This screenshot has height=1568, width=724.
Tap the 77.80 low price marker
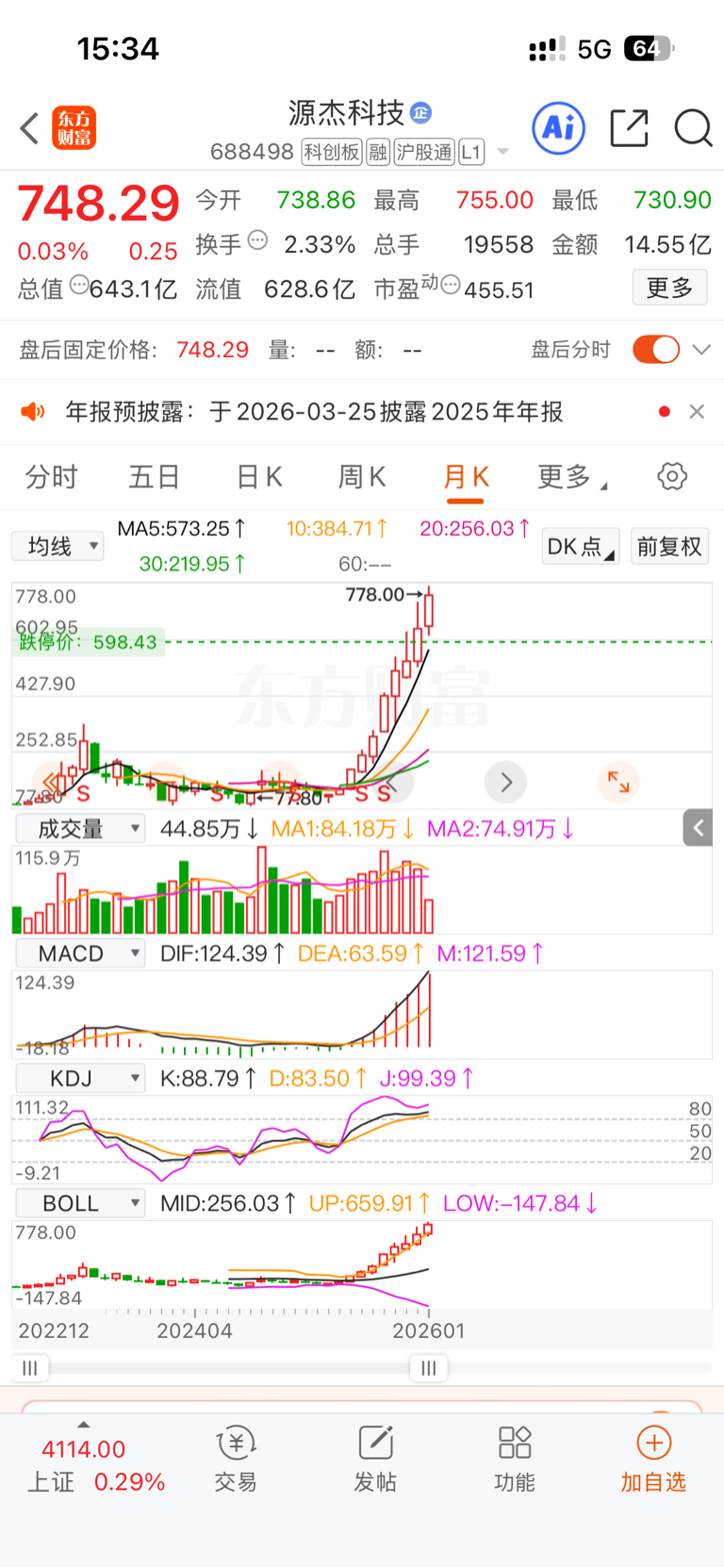click(291, 798)
